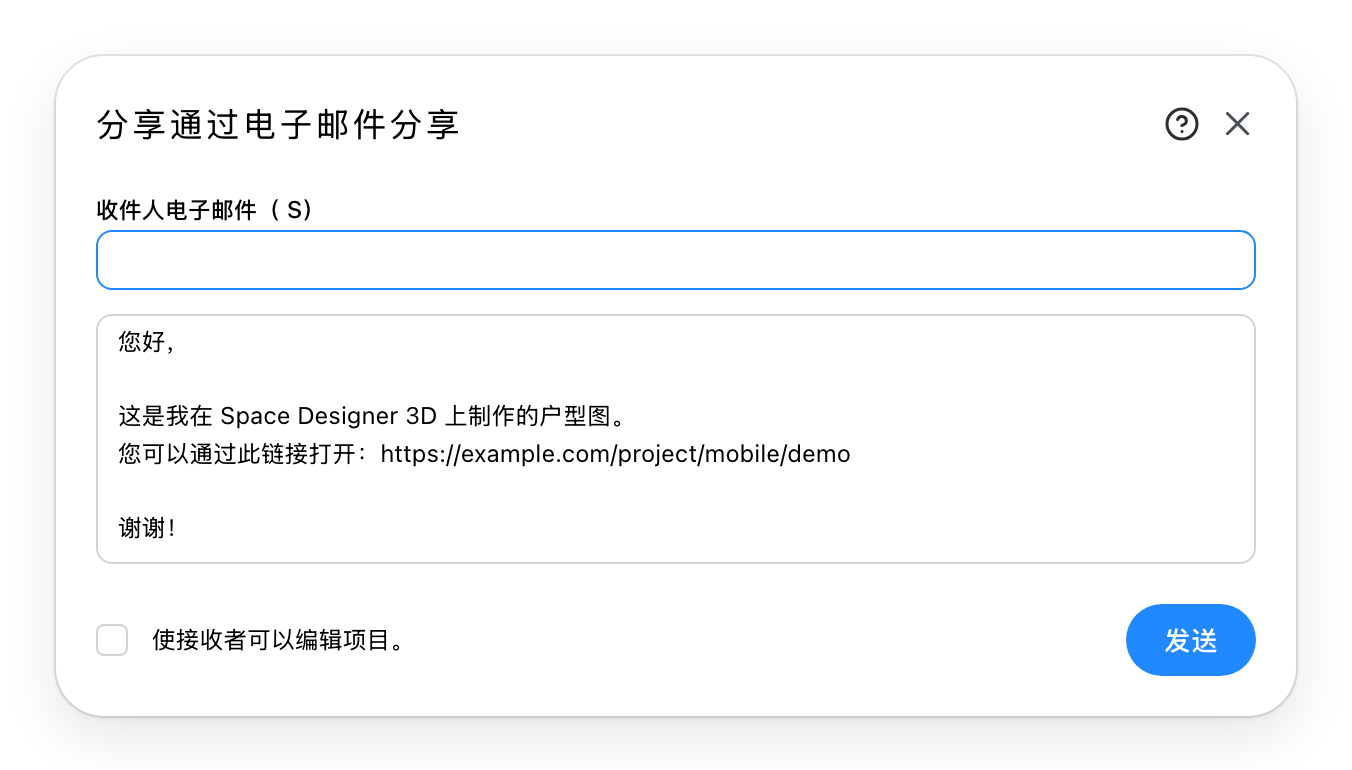Image resolution: width=1352 pixels, height=770 pixels.
Task: Click the 分享通过电子邮件分享 dialog title
Action: tap(279, 125)
